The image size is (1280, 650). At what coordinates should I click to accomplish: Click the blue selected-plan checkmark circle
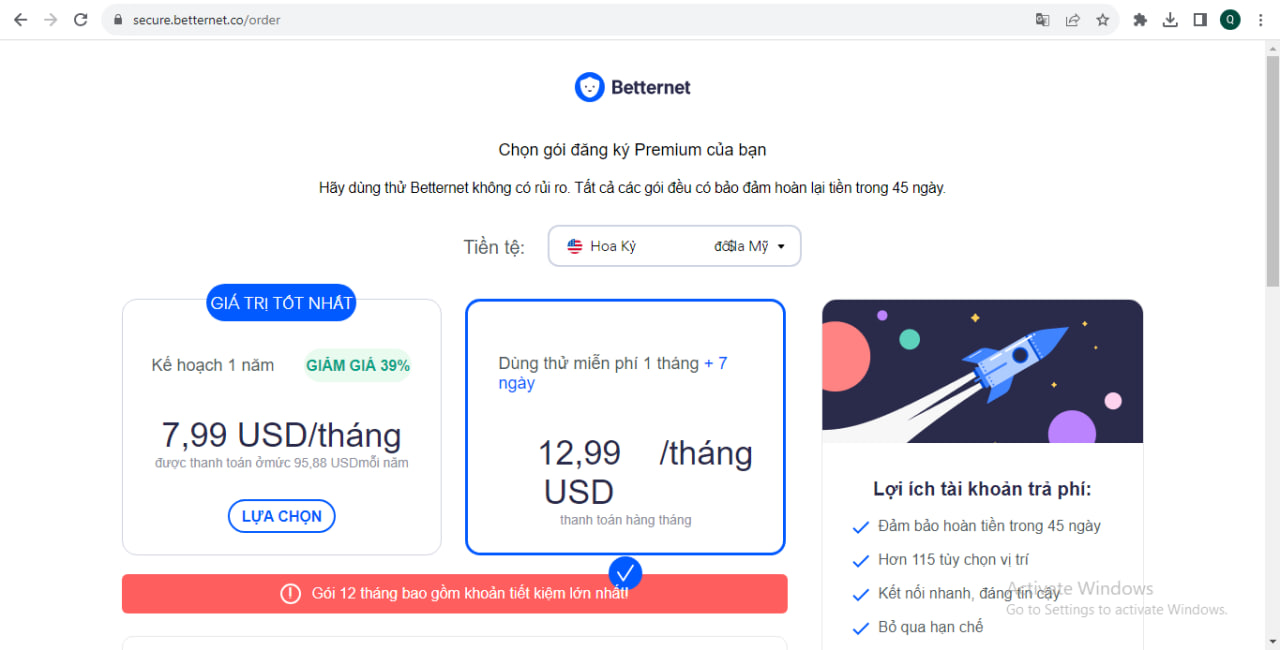[625, 573]
